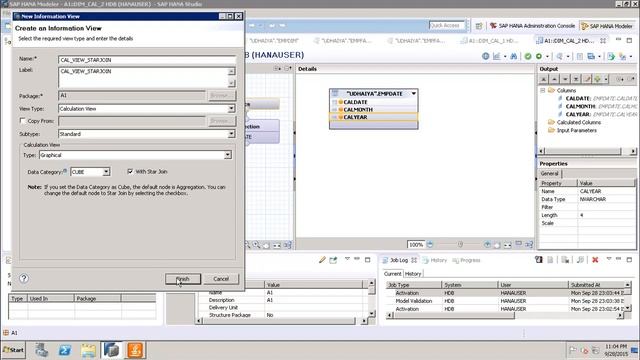Screen dimensions: 640x360
Task: Open dropdown arrow next to green Add icon
Action: tap(606, 79)
